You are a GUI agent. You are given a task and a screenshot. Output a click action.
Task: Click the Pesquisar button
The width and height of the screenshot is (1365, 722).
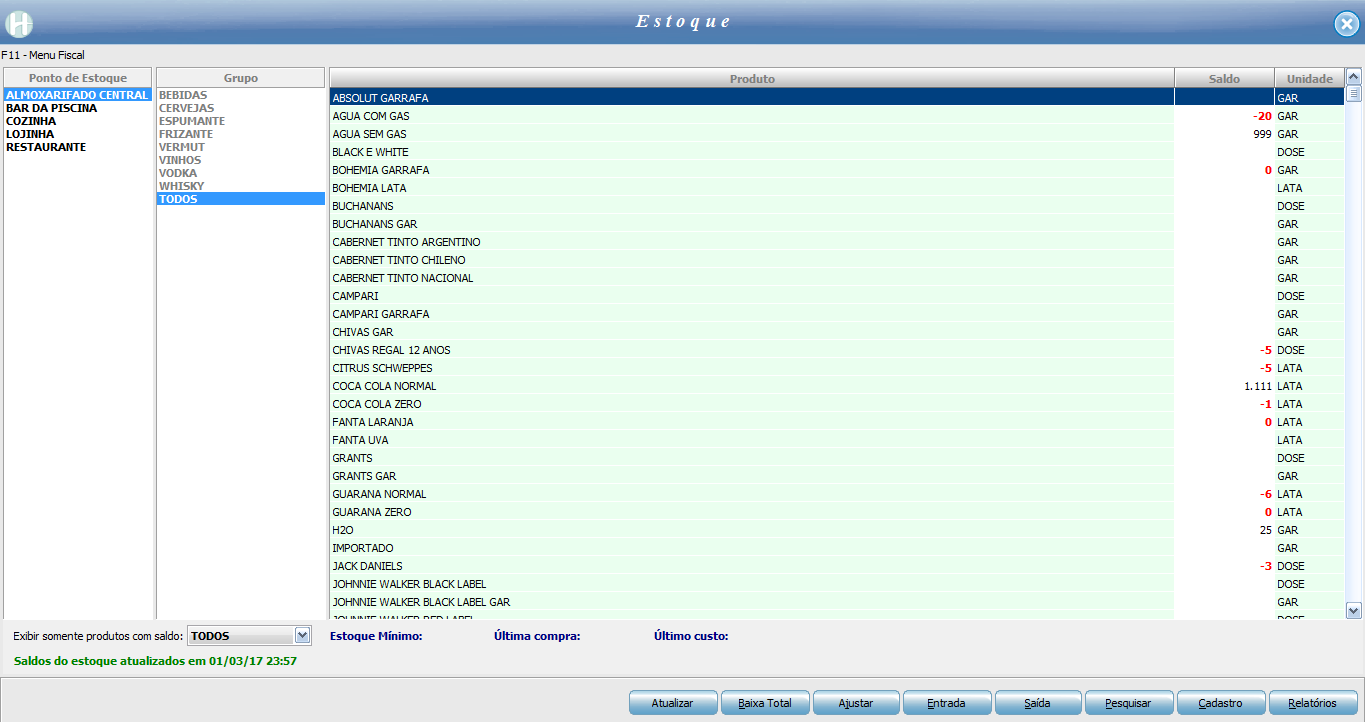coord(1130,703)
